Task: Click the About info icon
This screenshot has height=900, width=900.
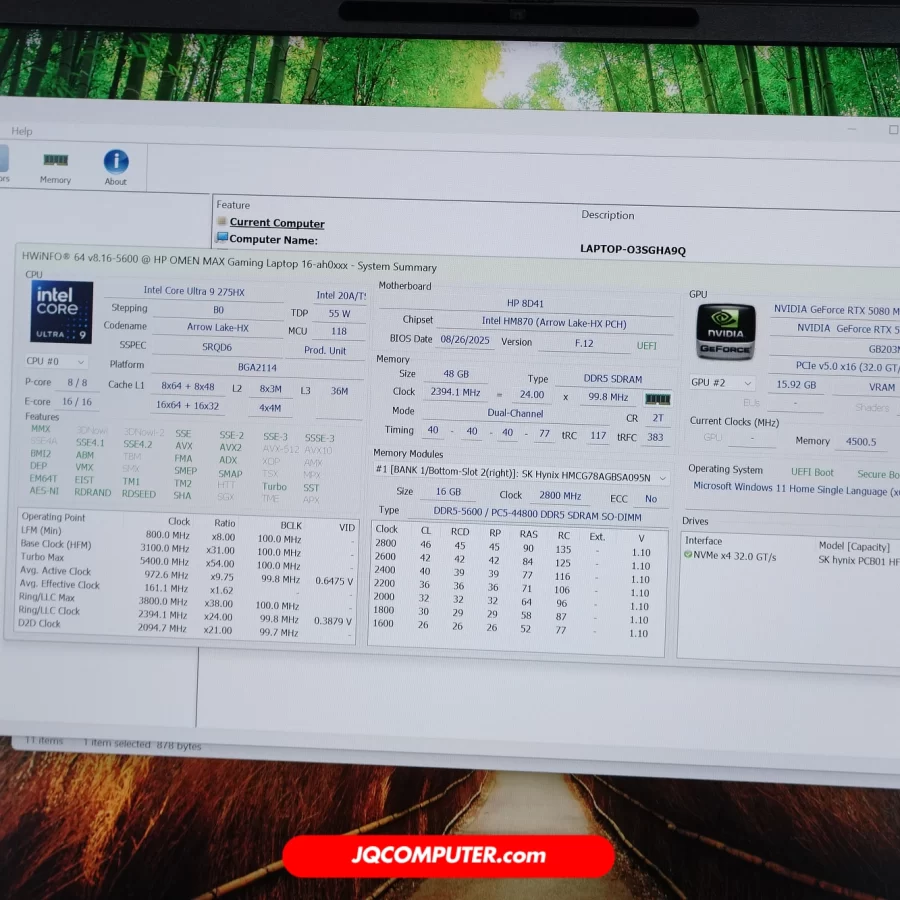Action: 116,164
